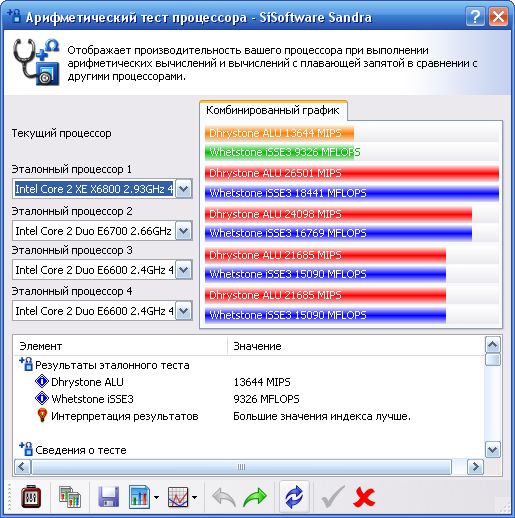Click the copy results charts icon
This screenshot has height=518, width=515.
pyautogui.click(x=70, y=497)
